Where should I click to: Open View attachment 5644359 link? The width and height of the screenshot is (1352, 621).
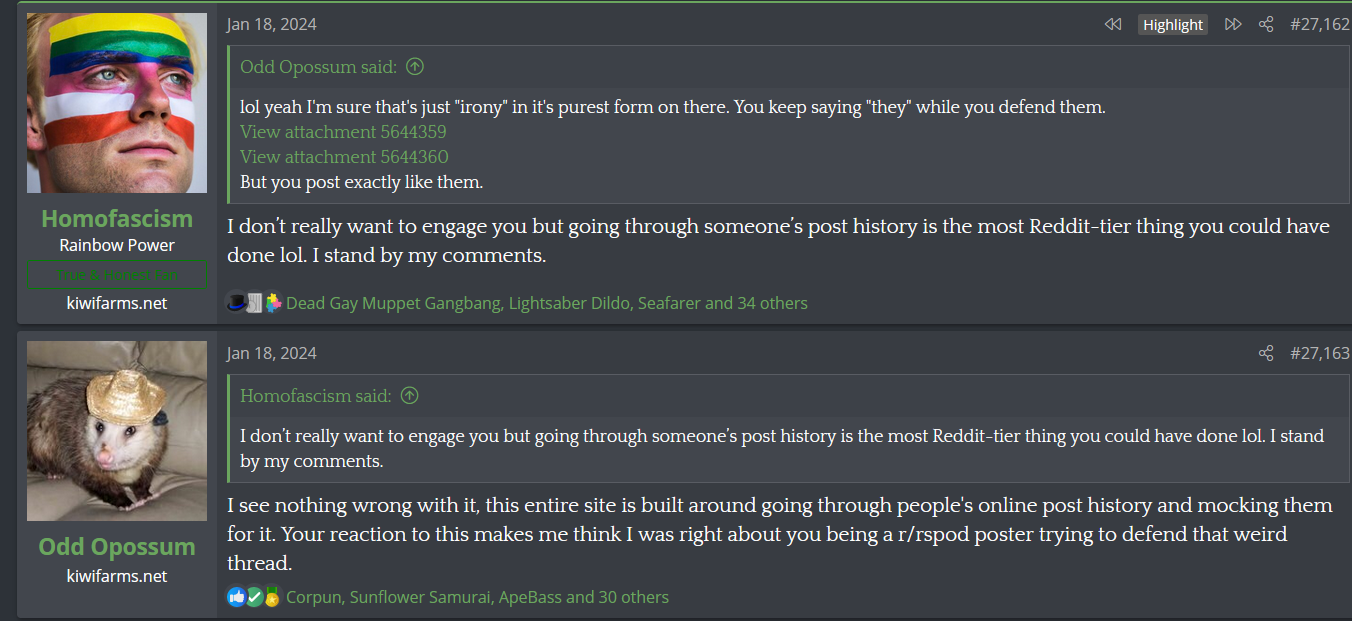click(x=343, y=132)
